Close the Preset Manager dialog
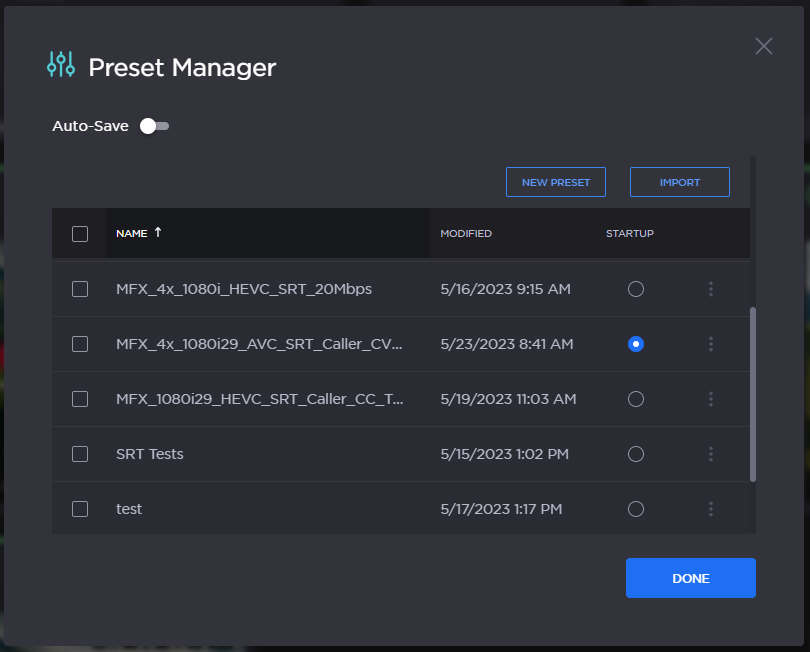Viewport: 810px width, 652px height. click(763, 46)
